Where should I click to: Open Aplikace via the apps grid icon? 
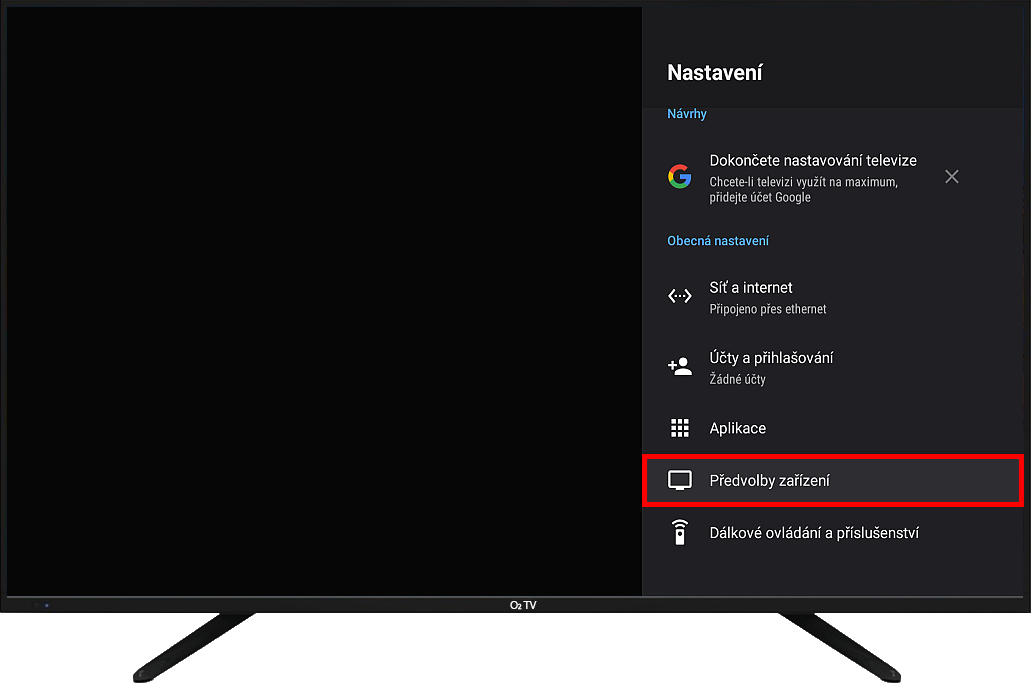[x=680, y=427]
